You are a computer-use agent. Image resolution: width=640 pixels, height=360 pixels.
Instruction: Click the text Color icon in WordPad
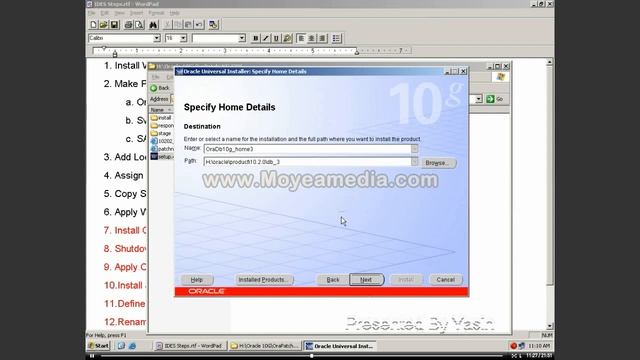(287, 38)
